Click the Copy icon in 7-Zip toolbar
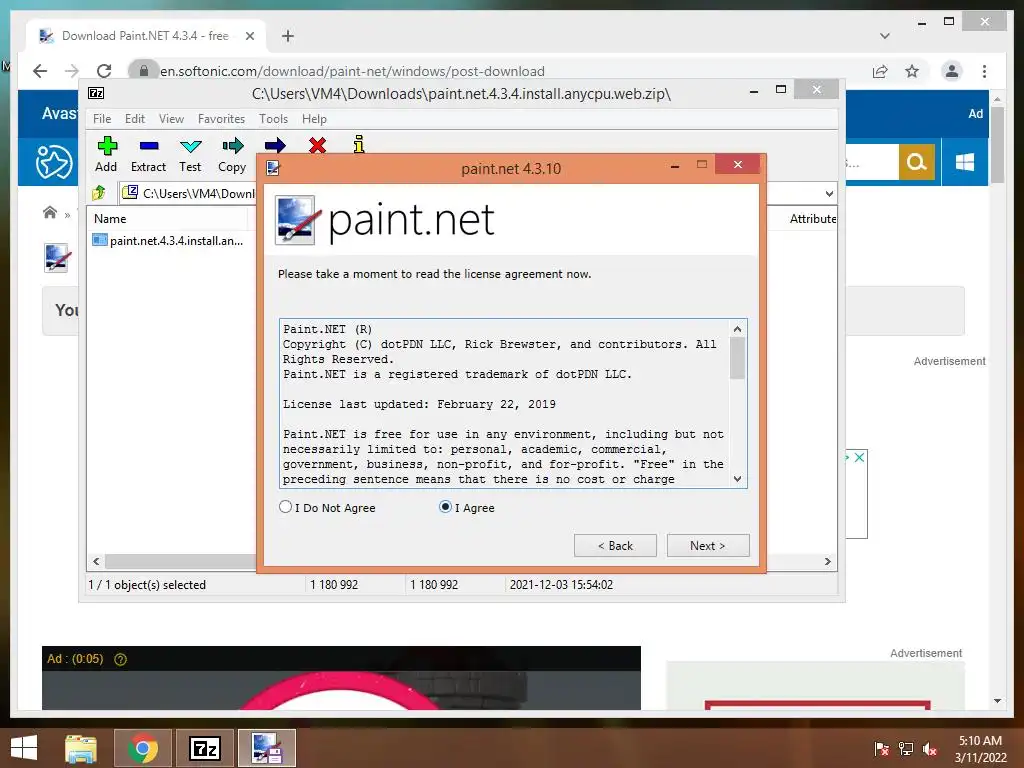The height and width of the screenshot is (768, 1024). tap(232, 154)
